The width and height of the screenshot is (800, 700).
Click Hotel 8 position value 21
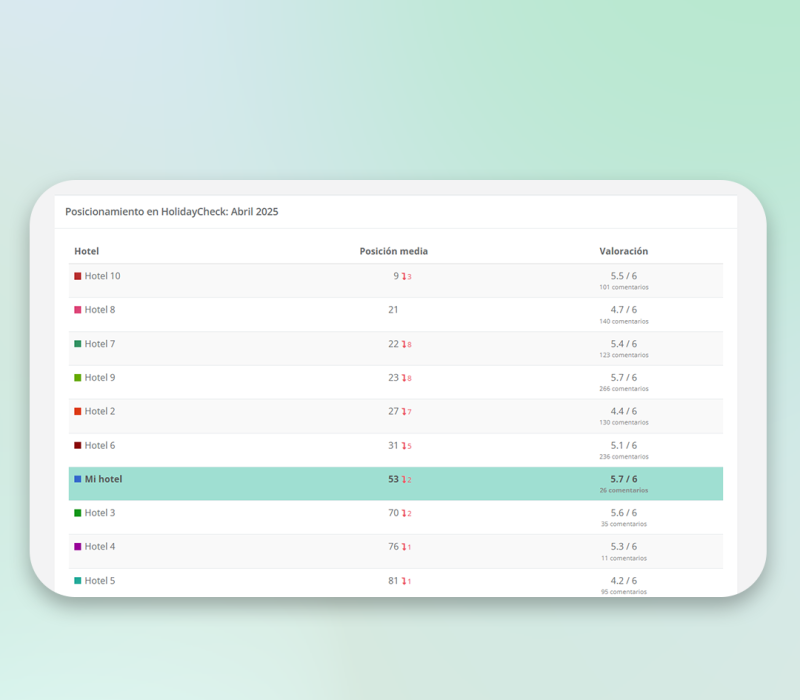pyautogui.click(x=393, y=310)
